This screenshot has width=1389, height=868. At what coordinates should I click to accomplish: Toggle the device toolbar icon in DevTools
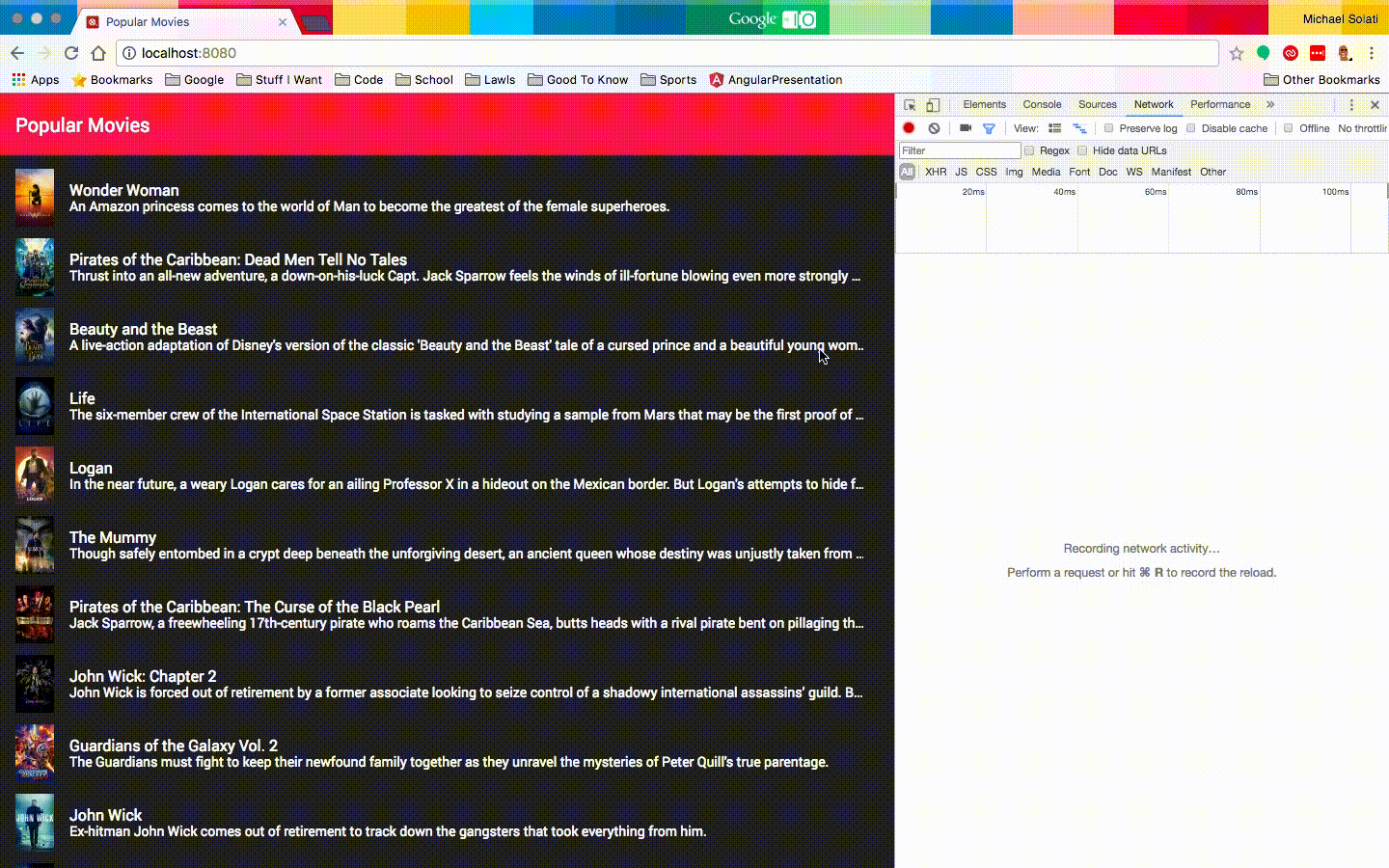tap(933, 105)
